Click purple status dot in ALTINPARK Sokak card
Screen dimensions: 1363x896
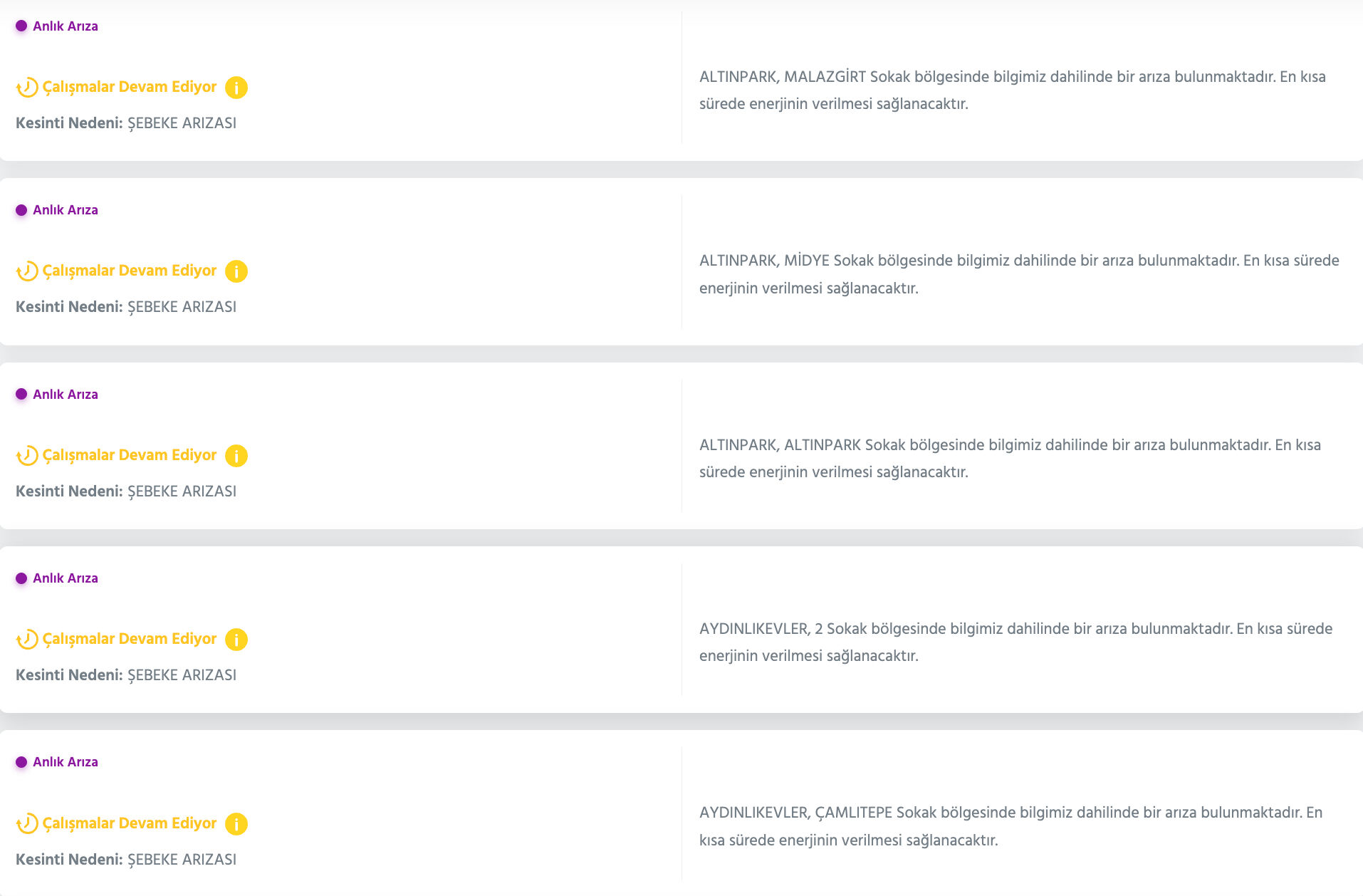pos(21,394)
